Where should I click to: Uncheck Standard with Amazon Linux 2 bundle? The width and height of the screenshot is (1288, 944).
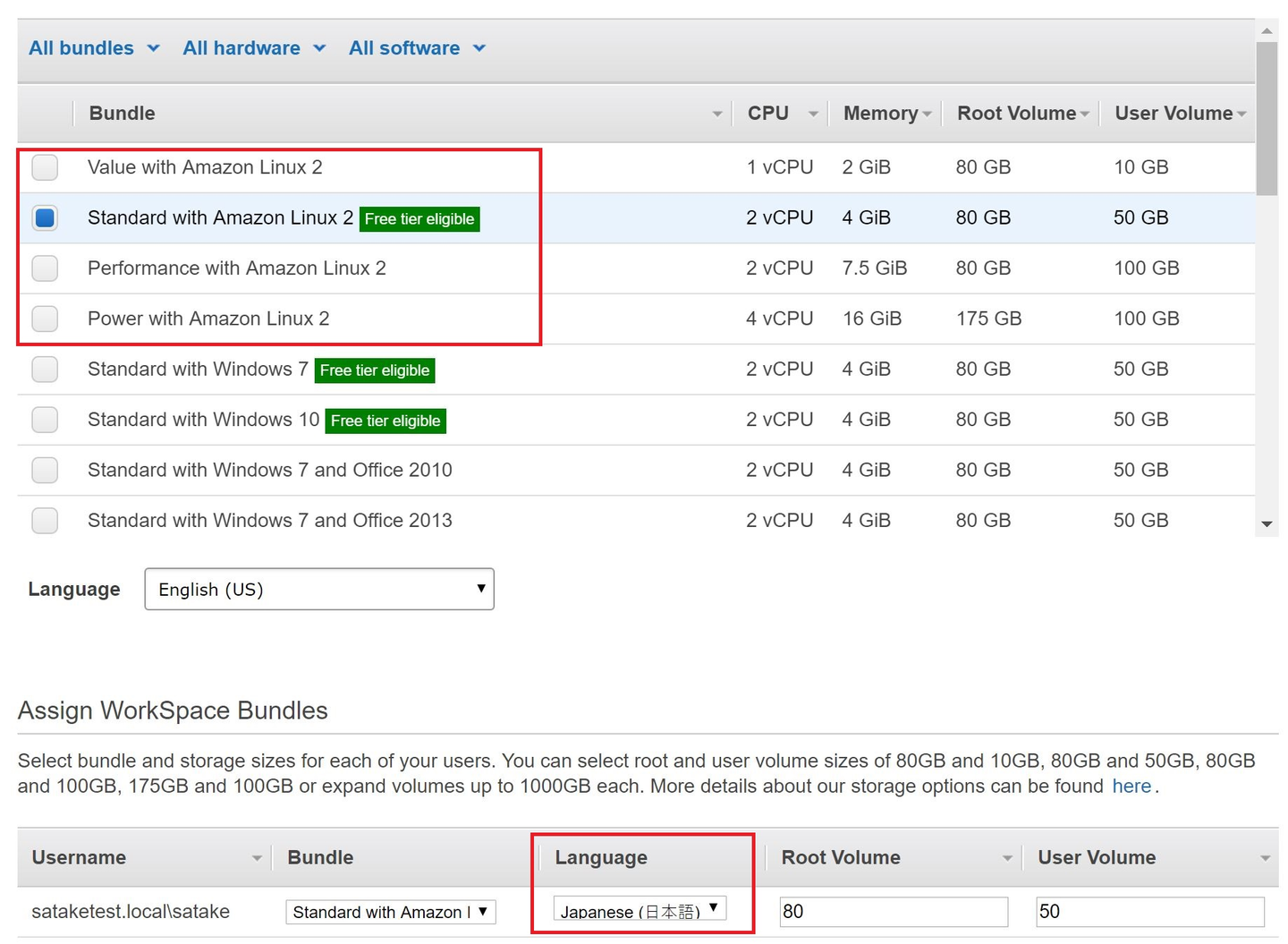[x=45, y=218]
